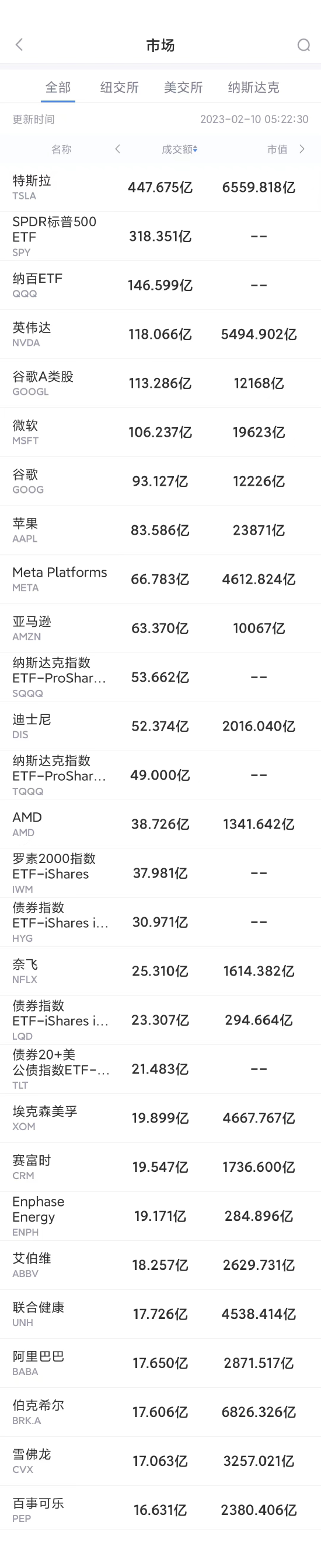Select the 微软 MSFT row
This screenshot has width=321, height=1568.
[x=161, y=432]
